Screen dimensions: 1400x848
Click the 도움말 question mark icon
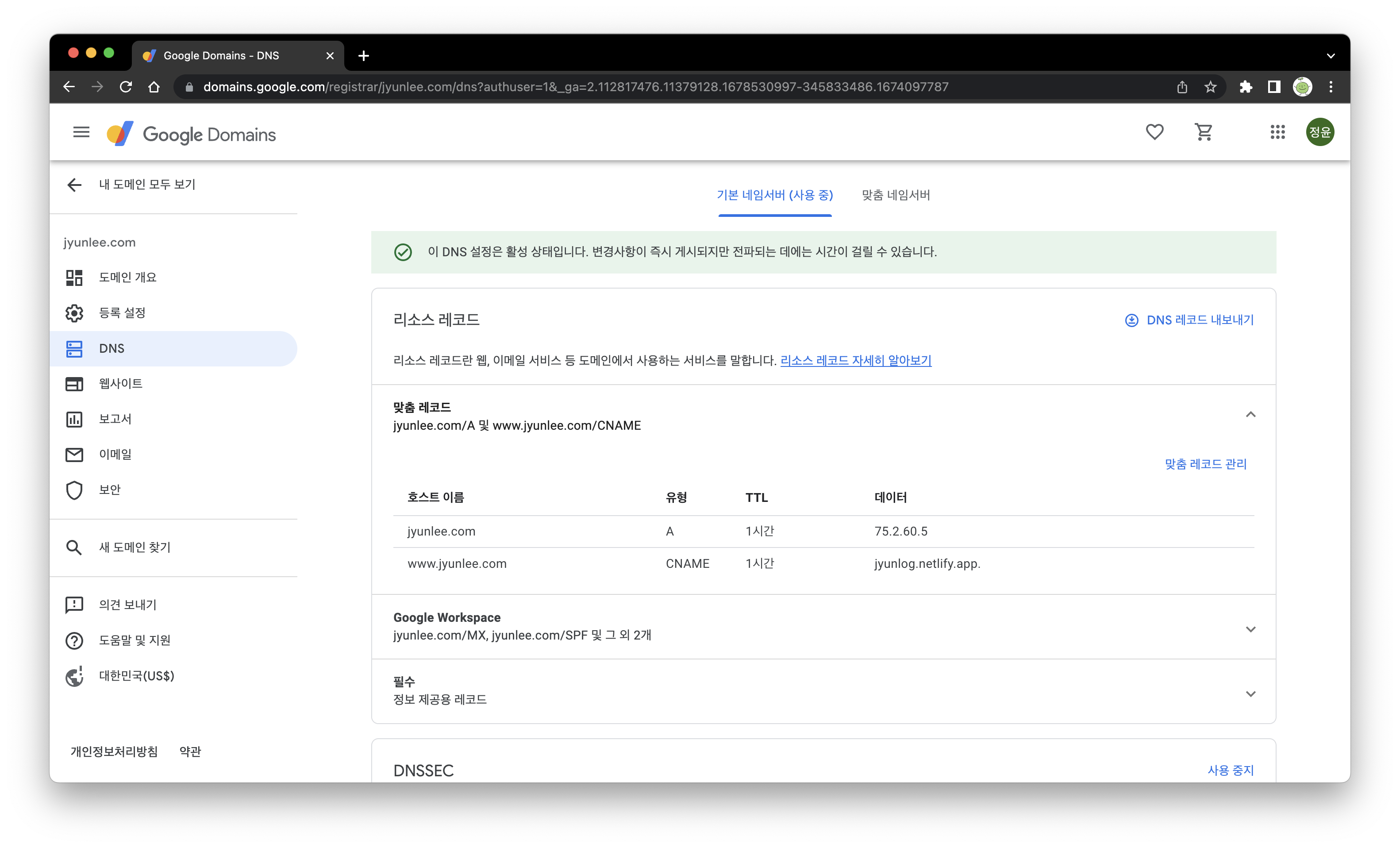[x=74, y=640]
